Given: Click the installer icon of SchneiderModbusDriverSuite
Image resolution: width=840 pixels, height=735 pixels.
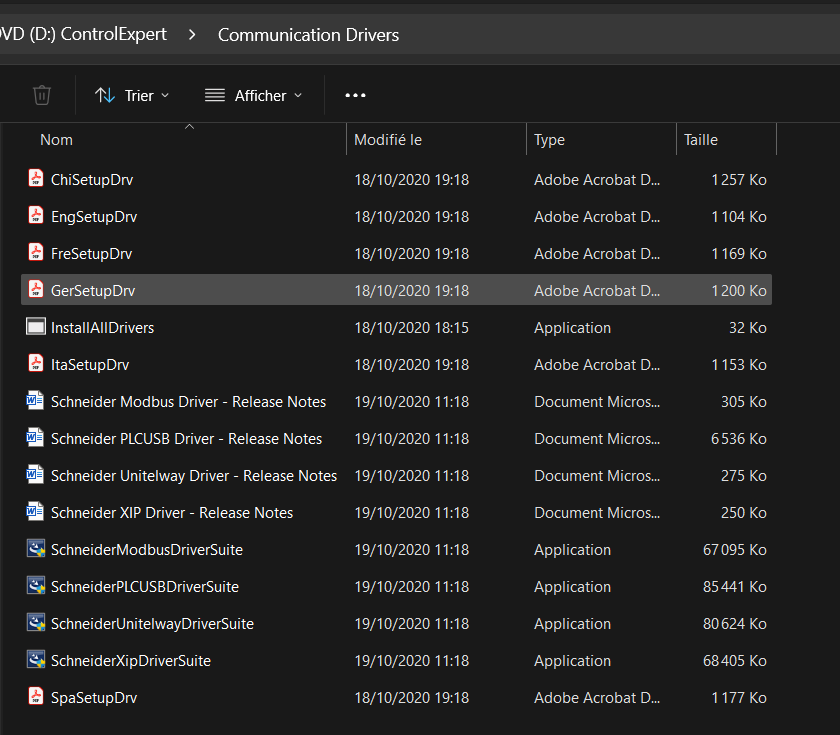Looking at the screenshot, I should (x=35, y=549).
